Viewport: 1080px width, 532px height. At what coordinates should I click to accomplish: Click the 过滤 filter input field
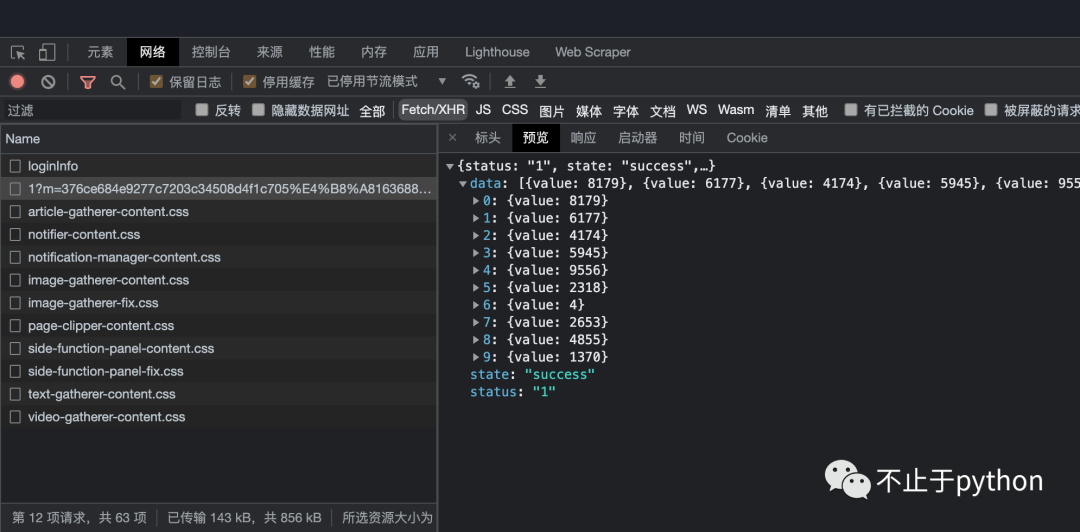(90, 111)
